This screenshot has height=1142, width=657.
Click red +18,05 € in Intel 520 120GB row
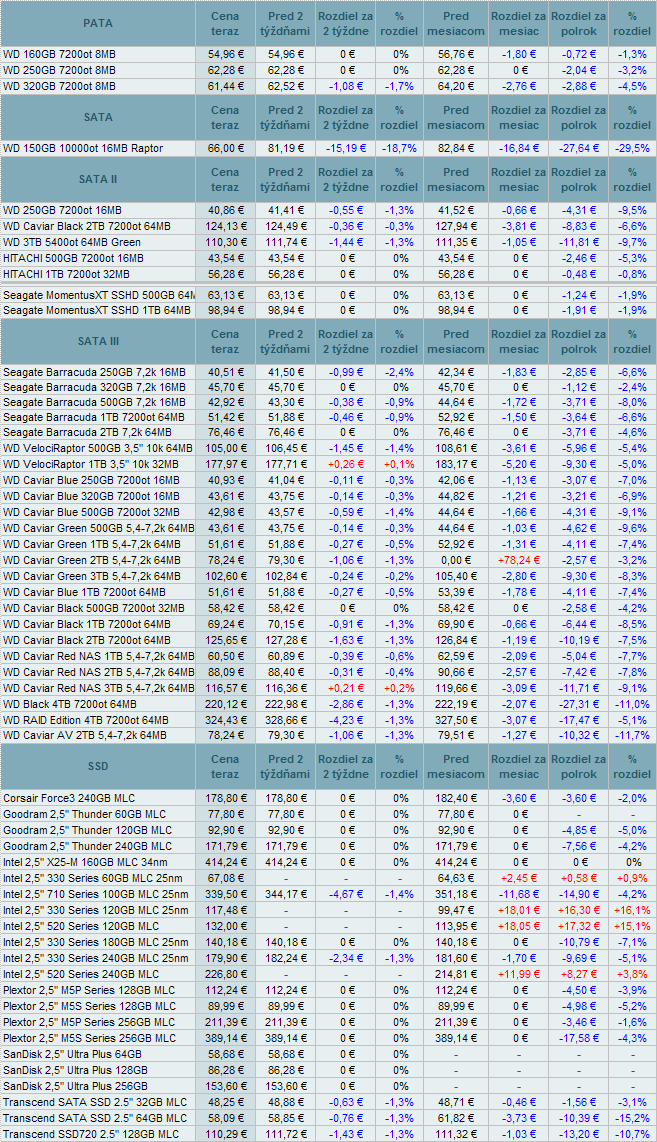point(517,927)
